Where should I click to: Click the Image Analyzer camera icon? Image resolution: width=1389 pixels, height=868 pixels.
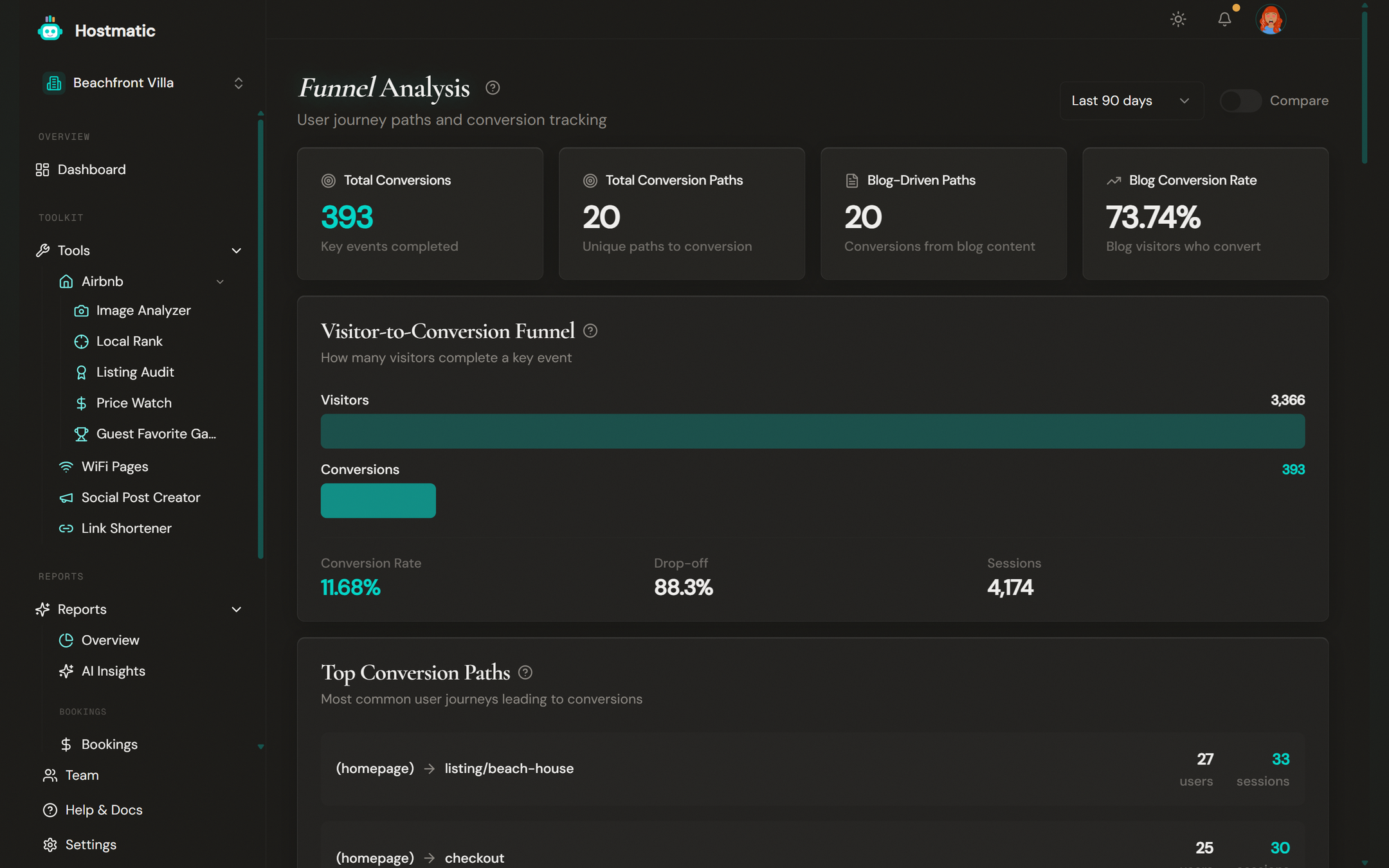click(82, 311)
